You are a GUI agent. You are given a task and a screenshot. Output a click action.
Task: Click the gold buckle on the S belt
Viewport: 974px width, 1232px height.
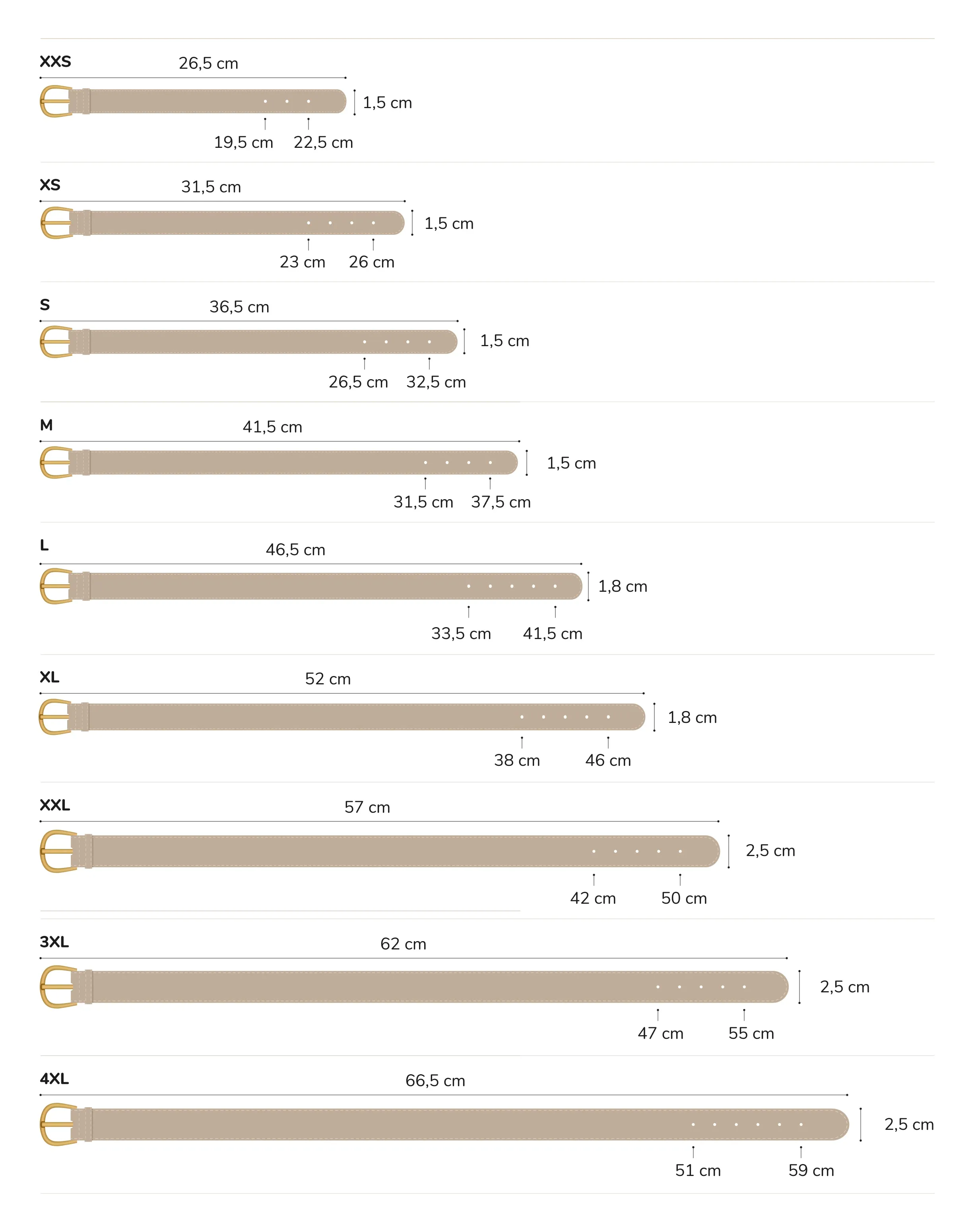pos(56,342)
